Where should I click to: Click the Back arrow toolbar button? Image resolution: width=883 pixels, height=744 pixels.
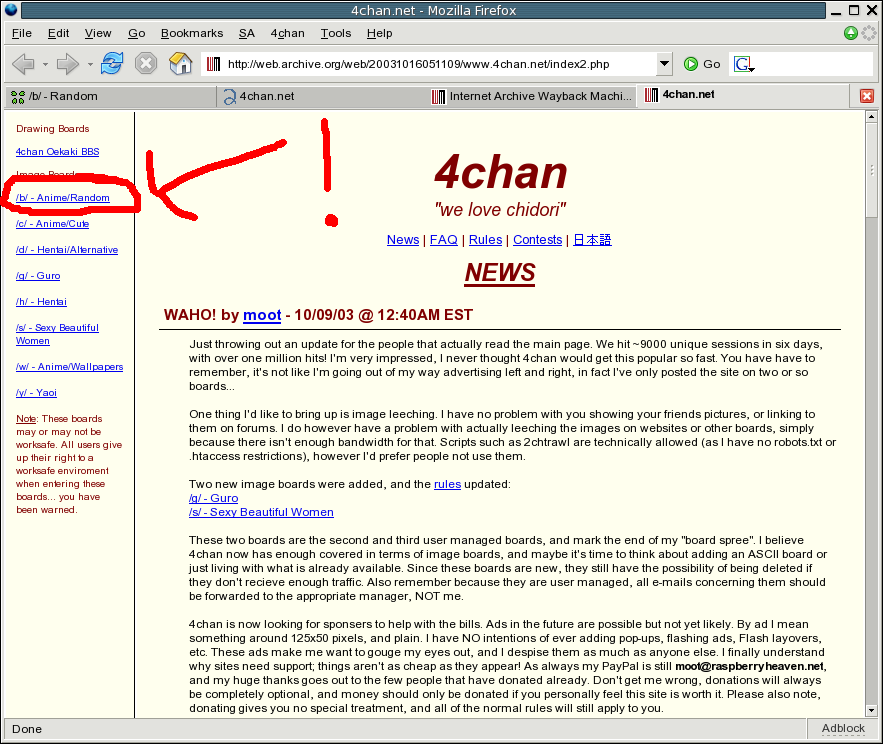point(23,64)
